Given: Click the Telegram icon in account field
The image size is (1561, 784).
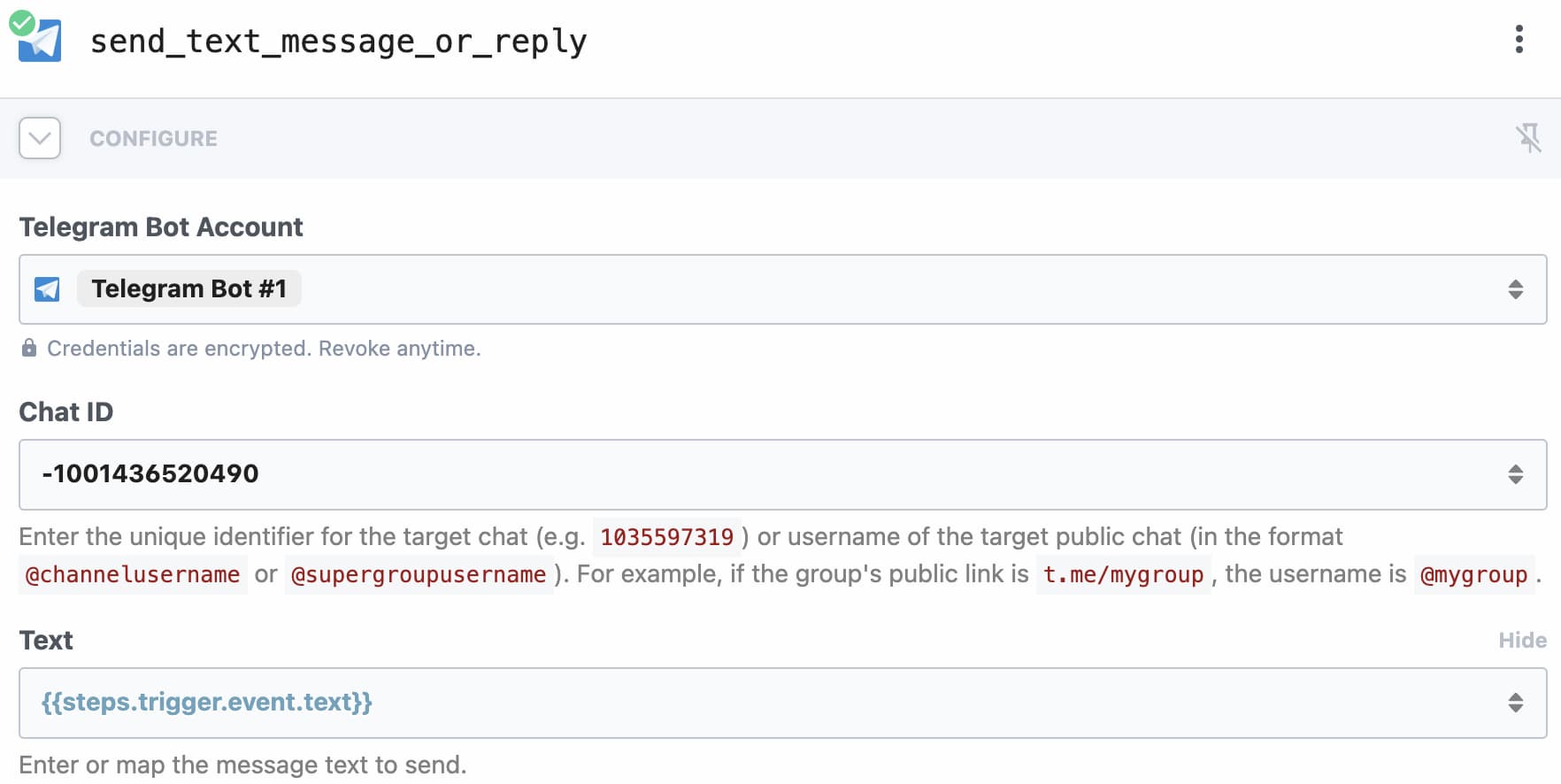Looking at the screenshot, I should pos(47,289).
